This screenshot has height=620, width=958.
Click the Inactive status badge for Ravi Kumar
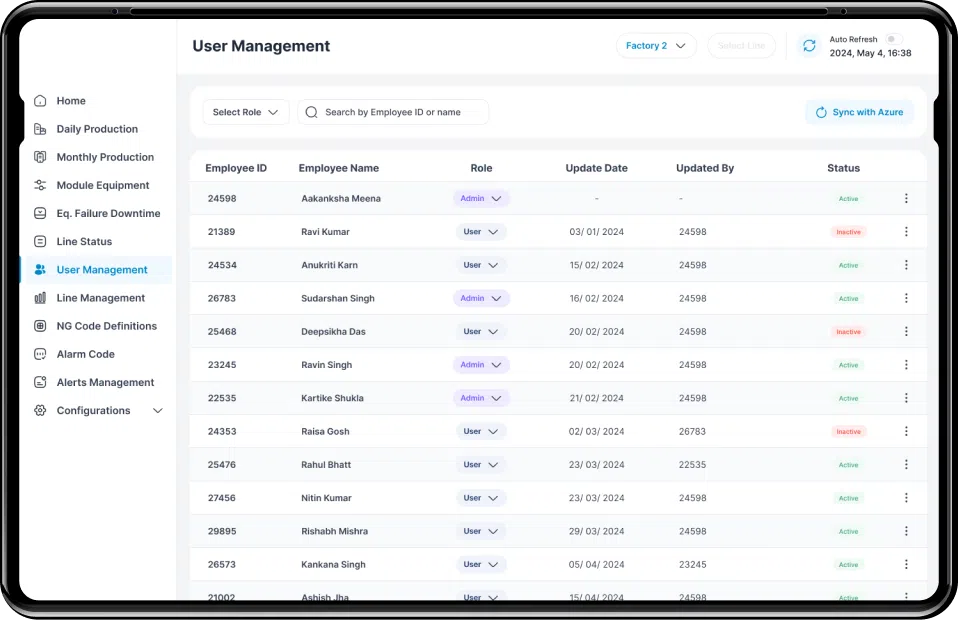point(848,232)
